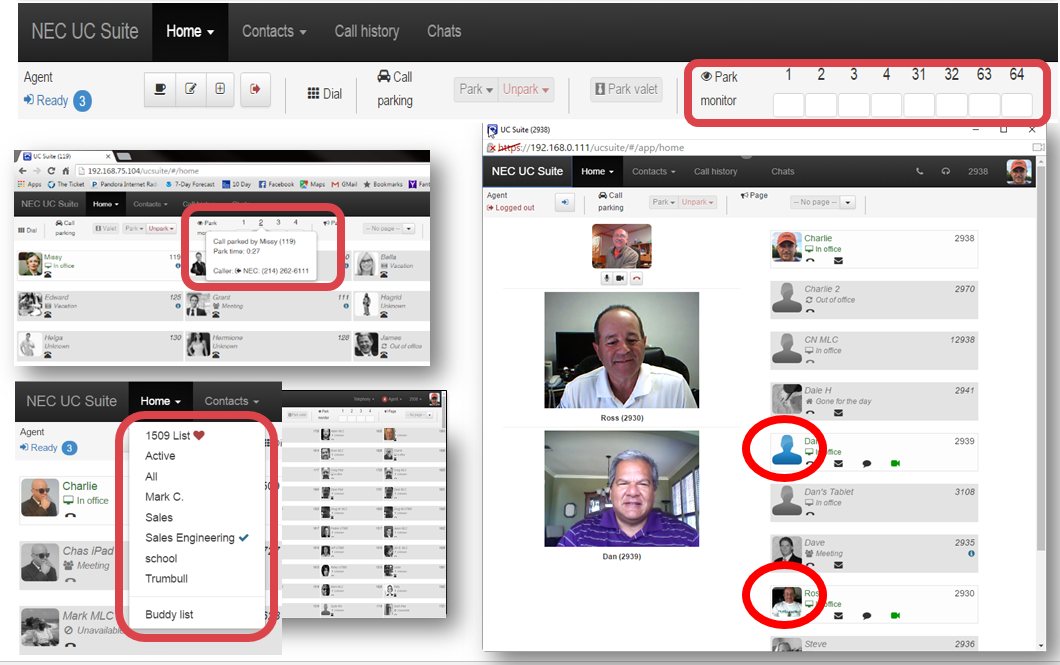Select park monitor slot 1 in top toolbar

pyautogui.click(x=788, y=105)
